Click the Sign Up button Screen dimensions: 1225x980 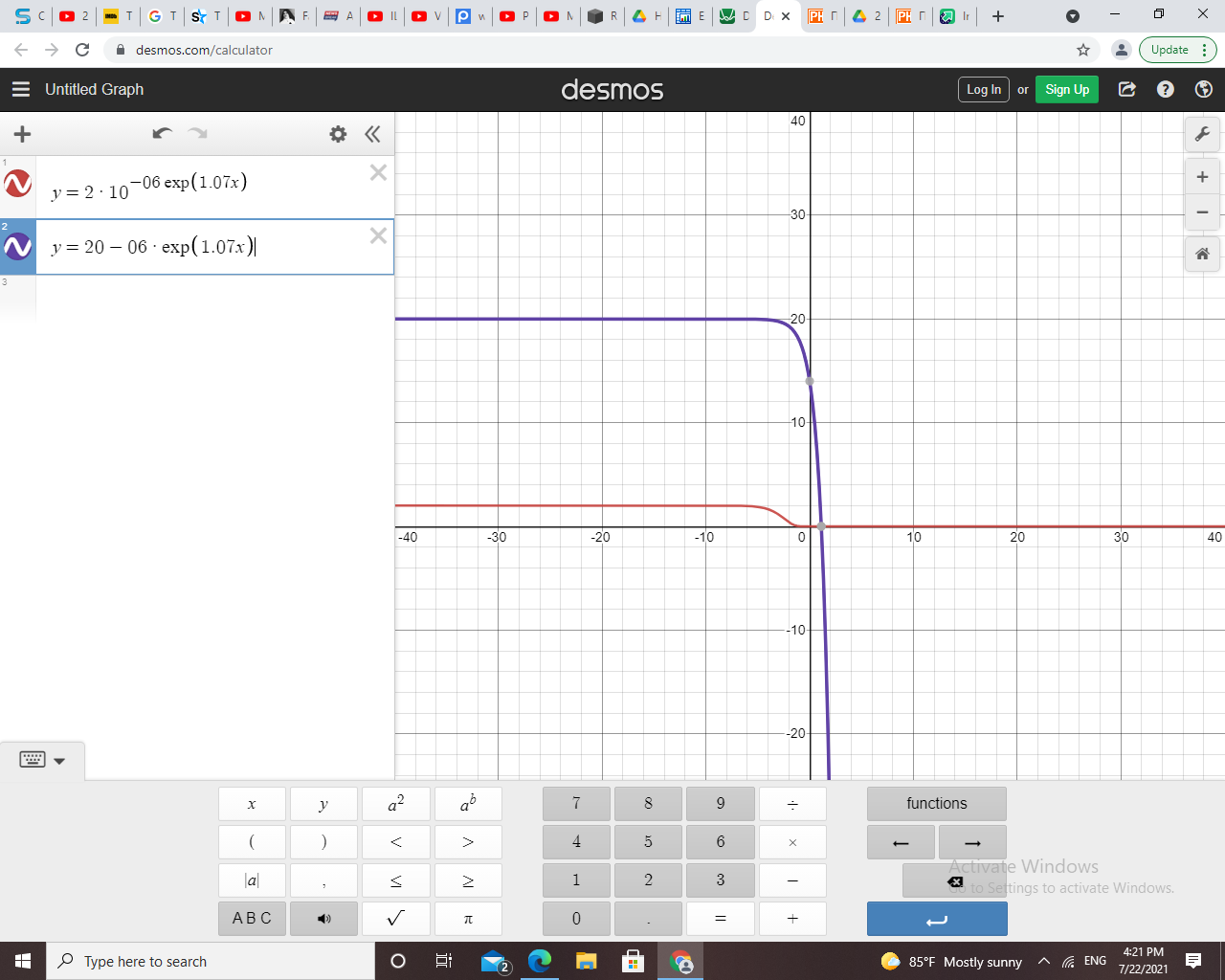1067,89
